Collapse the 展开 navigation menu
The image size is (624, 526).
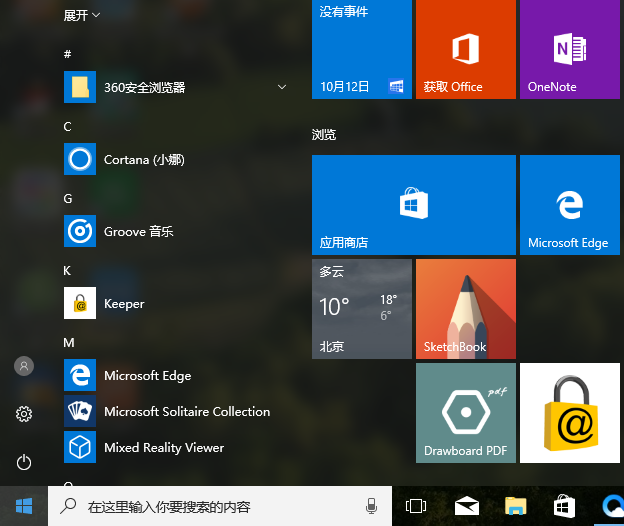[x=82, y=16]
